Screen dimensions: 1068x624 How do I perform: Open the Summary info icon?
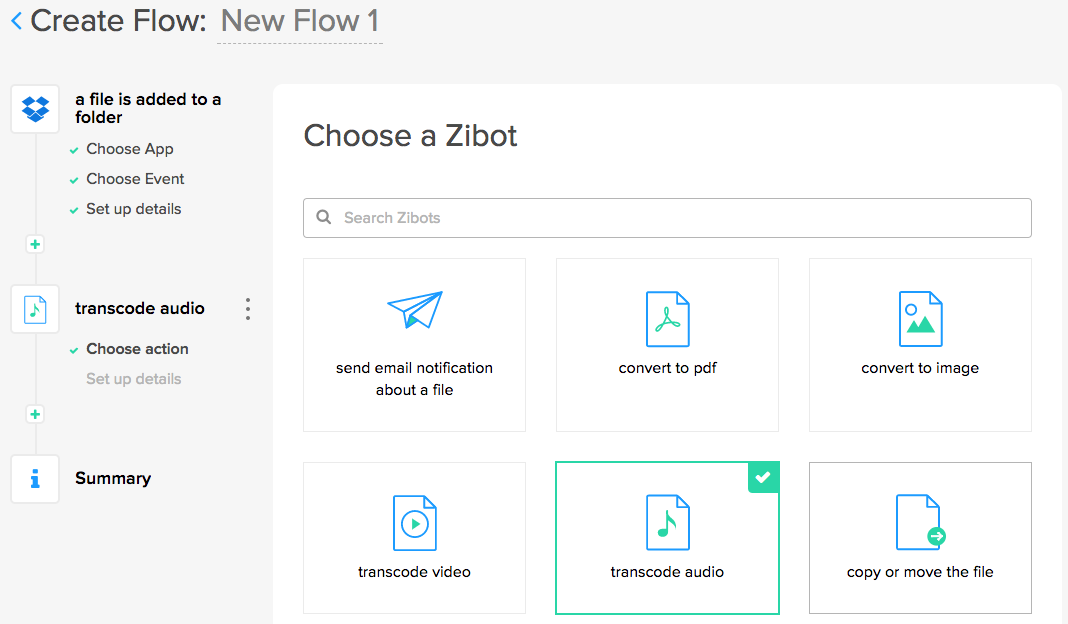pyautogui.click(x=35, y=479)
